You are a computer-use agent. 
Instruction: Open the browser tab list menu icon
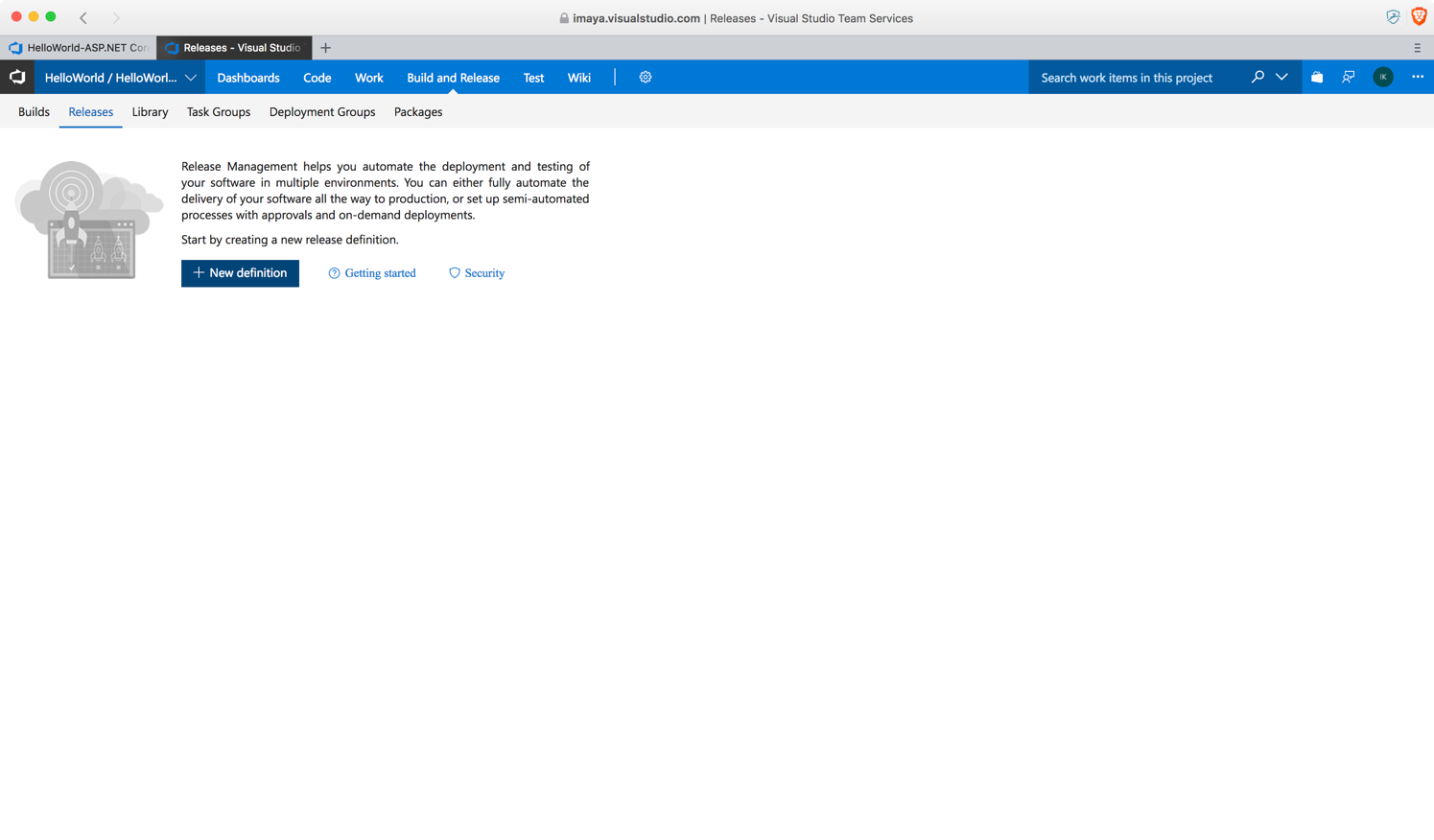tap(1417, 47)
